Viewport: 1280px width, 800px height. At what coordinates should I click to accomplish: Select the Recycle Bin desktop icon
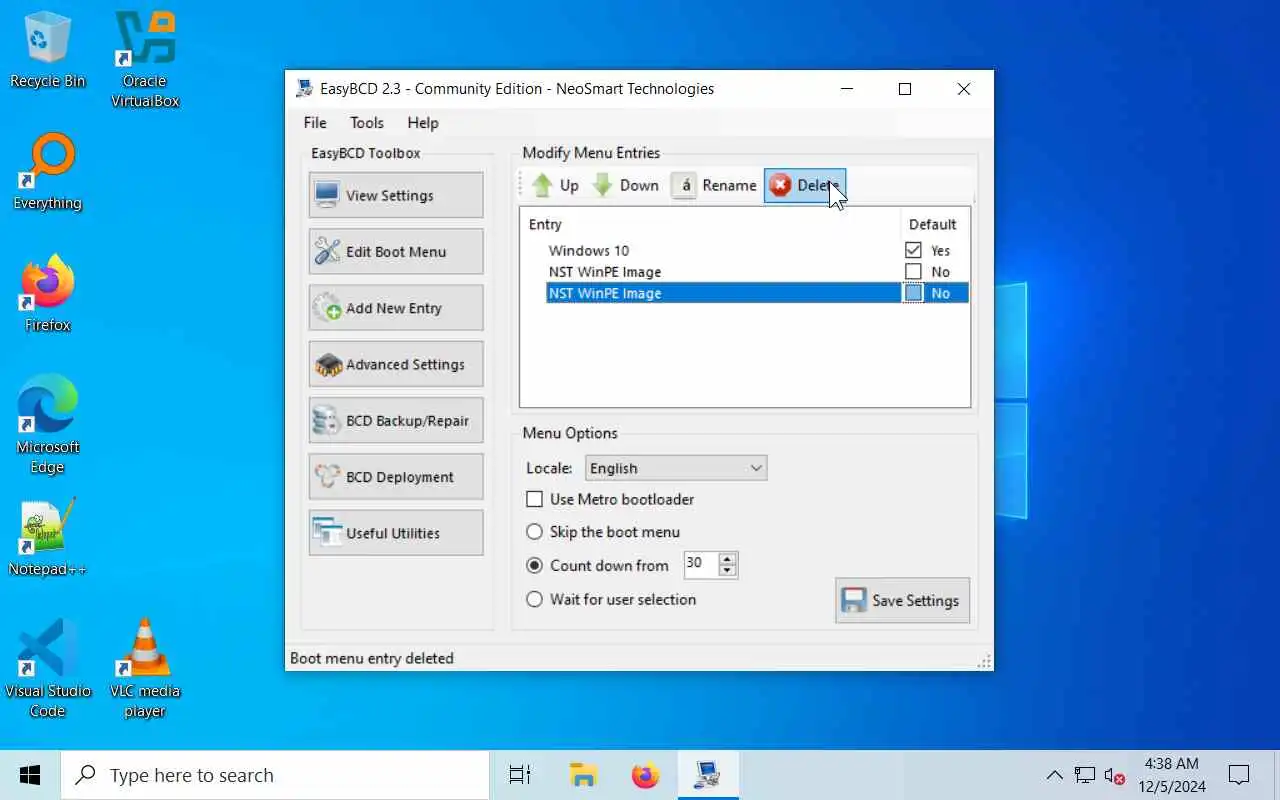(47, 50)
